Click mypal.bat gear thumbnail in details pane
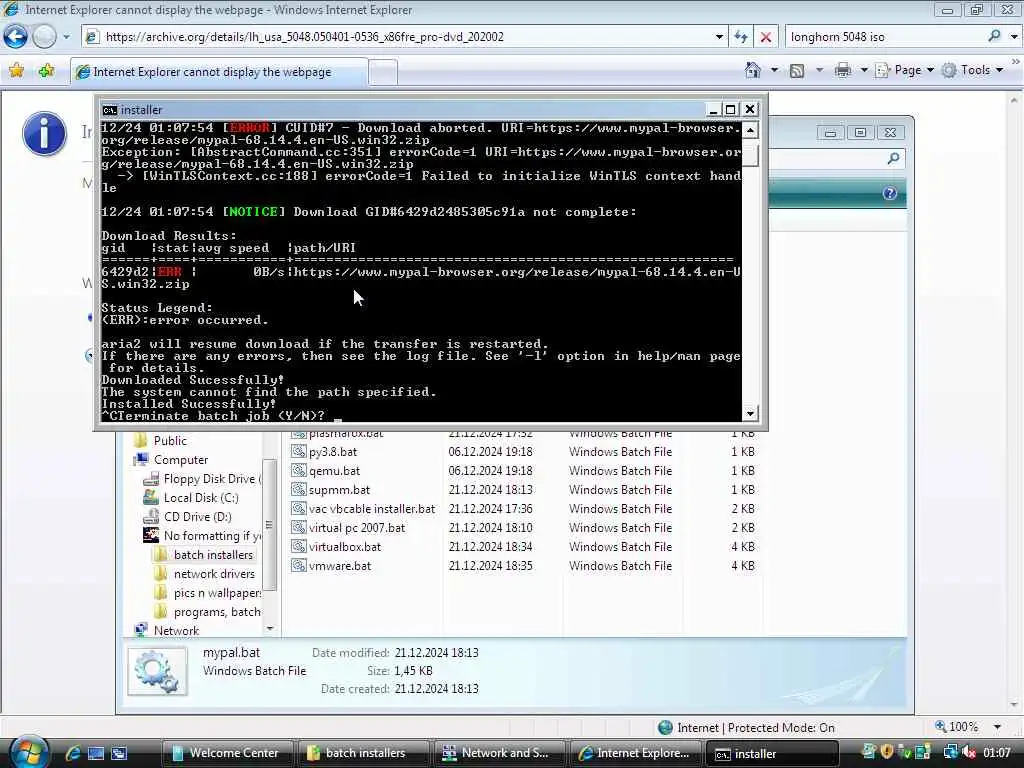This screenshot has height=768, width=1024. 157,671
